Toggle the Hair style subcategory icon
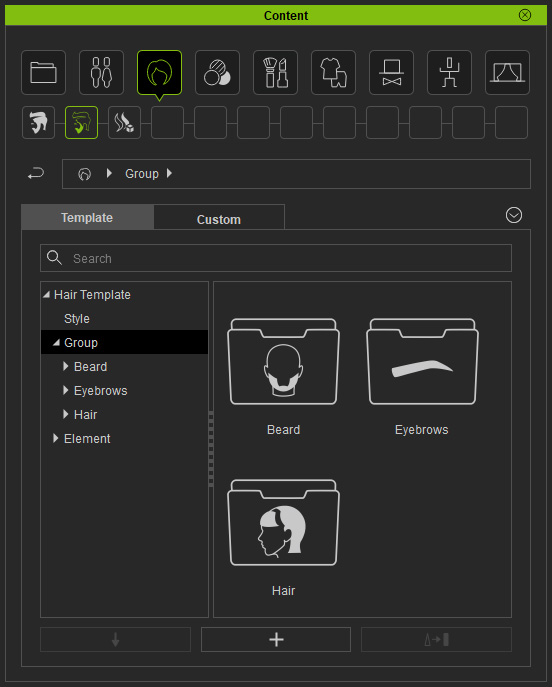Image resolution: width=552 pixels, height=687 pixels. pyautogui.click(x=39, y=122)
